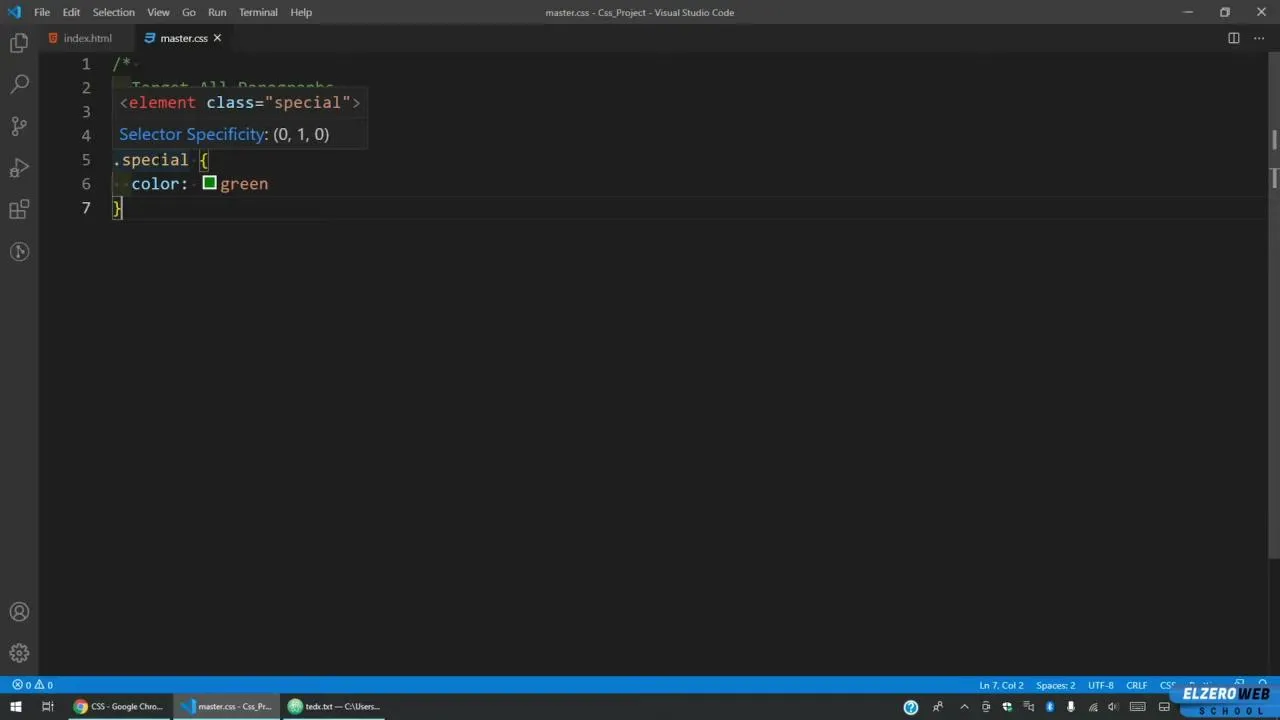1280x720 pixels.
Task: Click the green color swatch on line 6
Action: [209, 183]
